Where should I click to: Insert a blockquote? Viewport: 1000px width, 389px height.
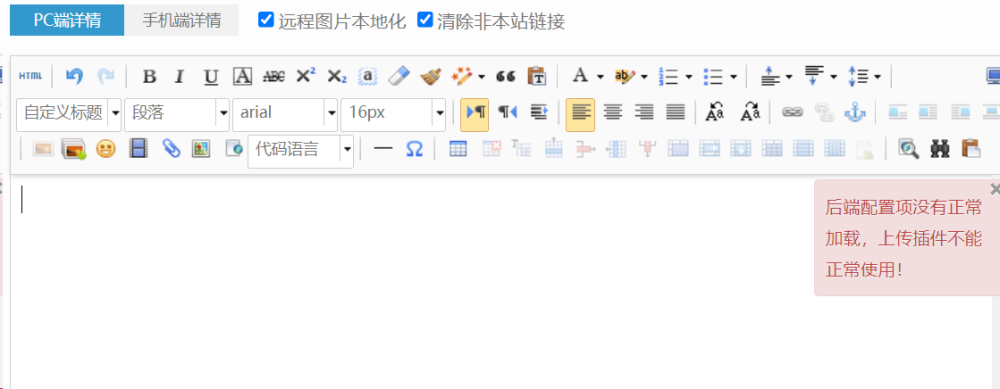click(x=506, y=77)
